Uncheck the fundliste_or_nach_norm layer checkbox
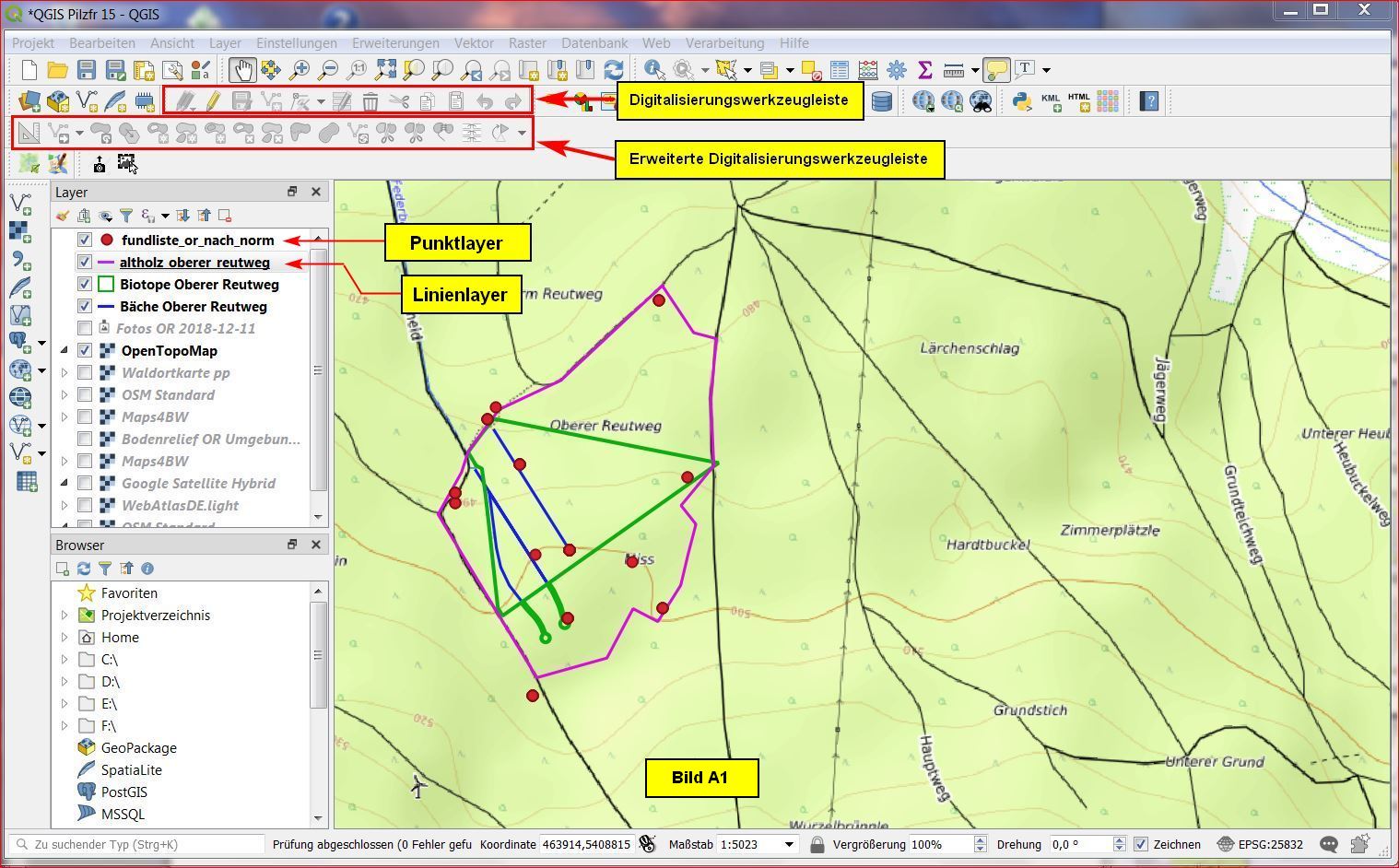Image resolution: width=1399 pixels, height=868 pixels. (85, 240)
